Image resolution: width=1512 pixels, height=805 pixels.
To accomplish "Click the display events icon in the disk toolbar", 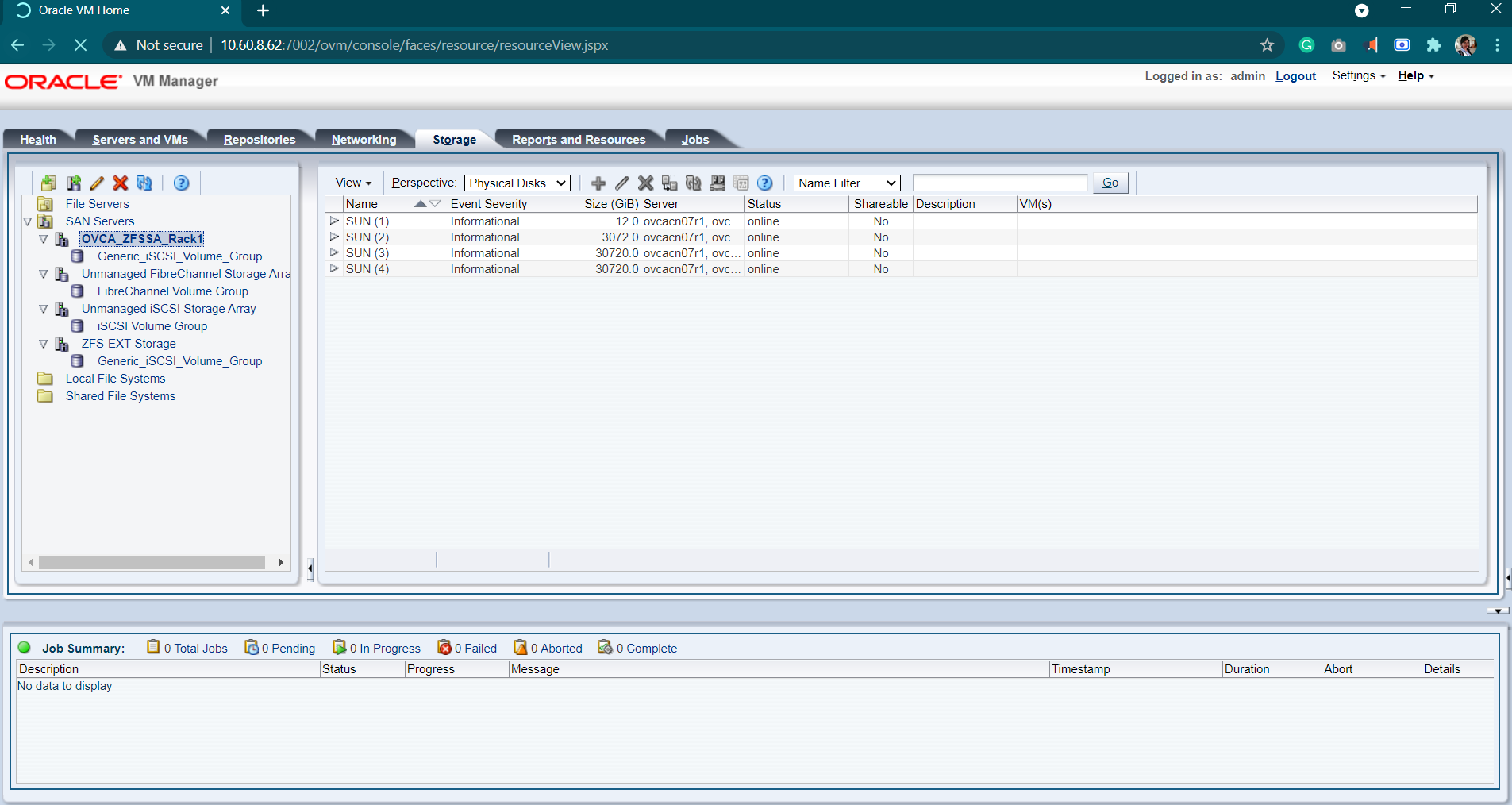I will click(741, 183).
